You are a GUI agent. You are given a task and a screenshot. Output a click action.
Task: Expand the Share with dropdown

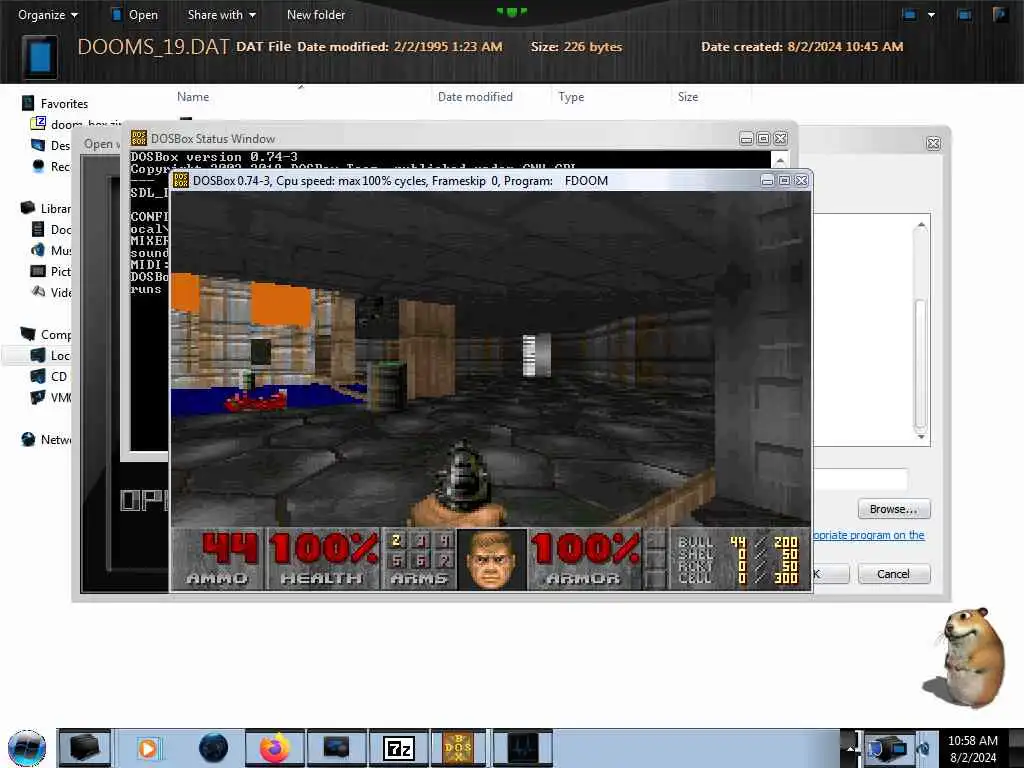(221, 14)
